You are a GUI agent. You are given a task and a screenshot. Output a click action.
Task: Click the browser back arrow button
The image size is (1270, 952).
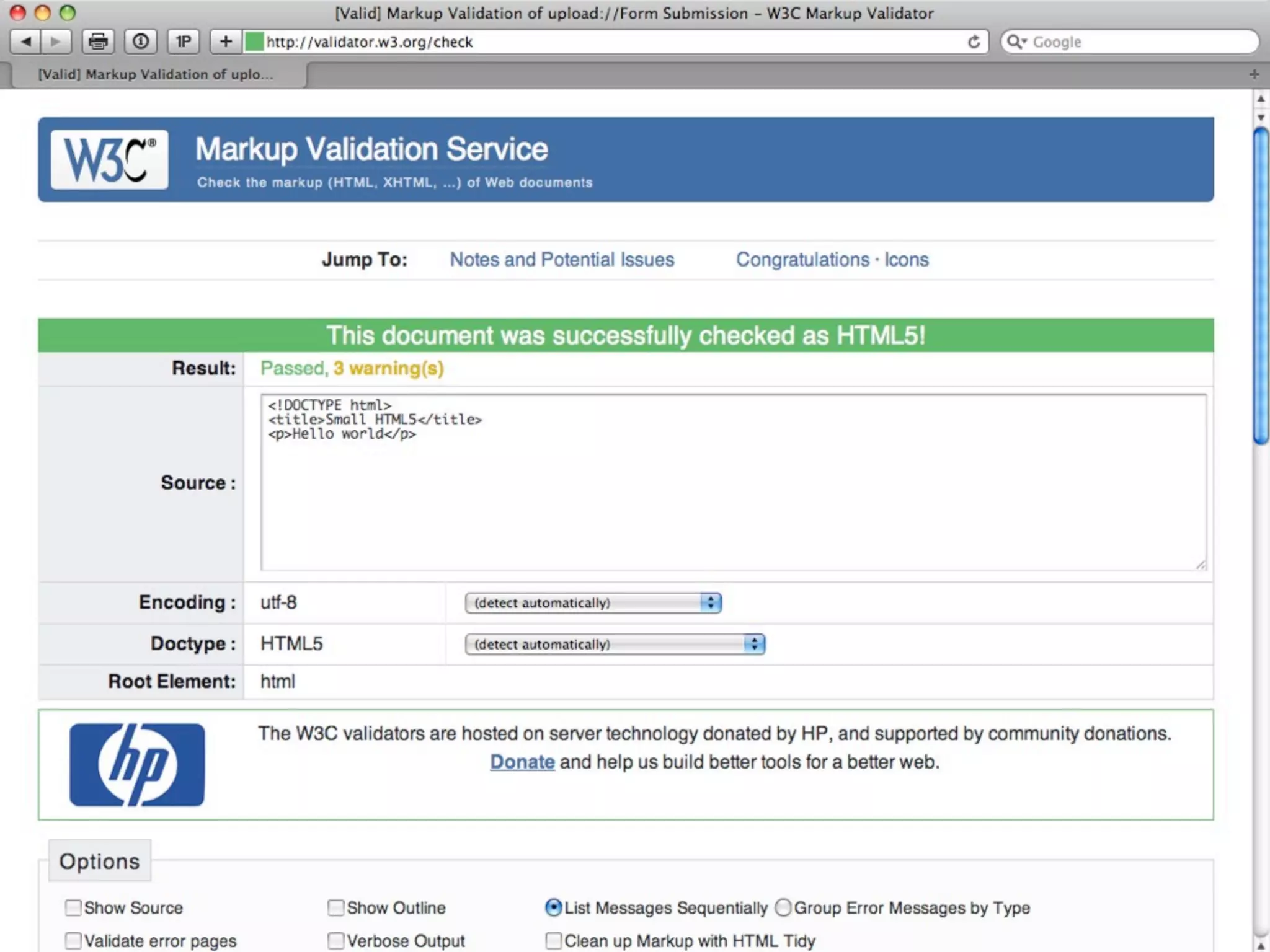[x=26, y=42]
